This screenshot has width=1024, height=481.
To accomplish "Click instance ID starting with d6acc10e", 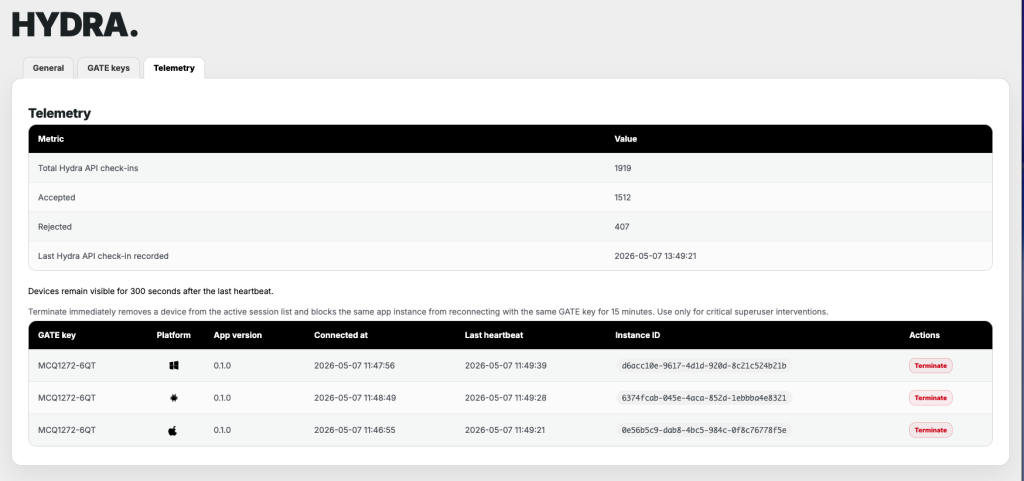I will tap(704, 365).
